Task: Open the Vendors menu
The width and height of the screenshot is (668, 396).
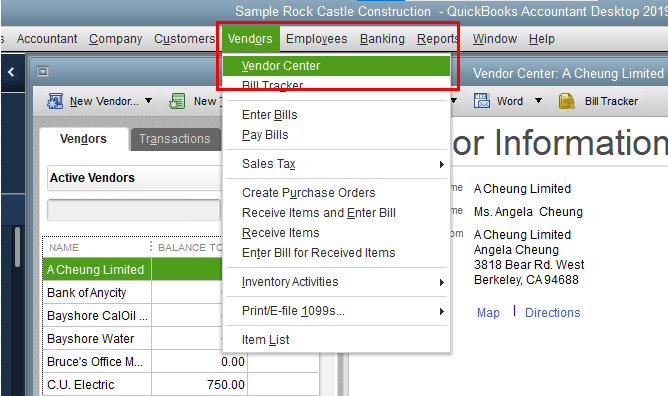Action: 250,39
